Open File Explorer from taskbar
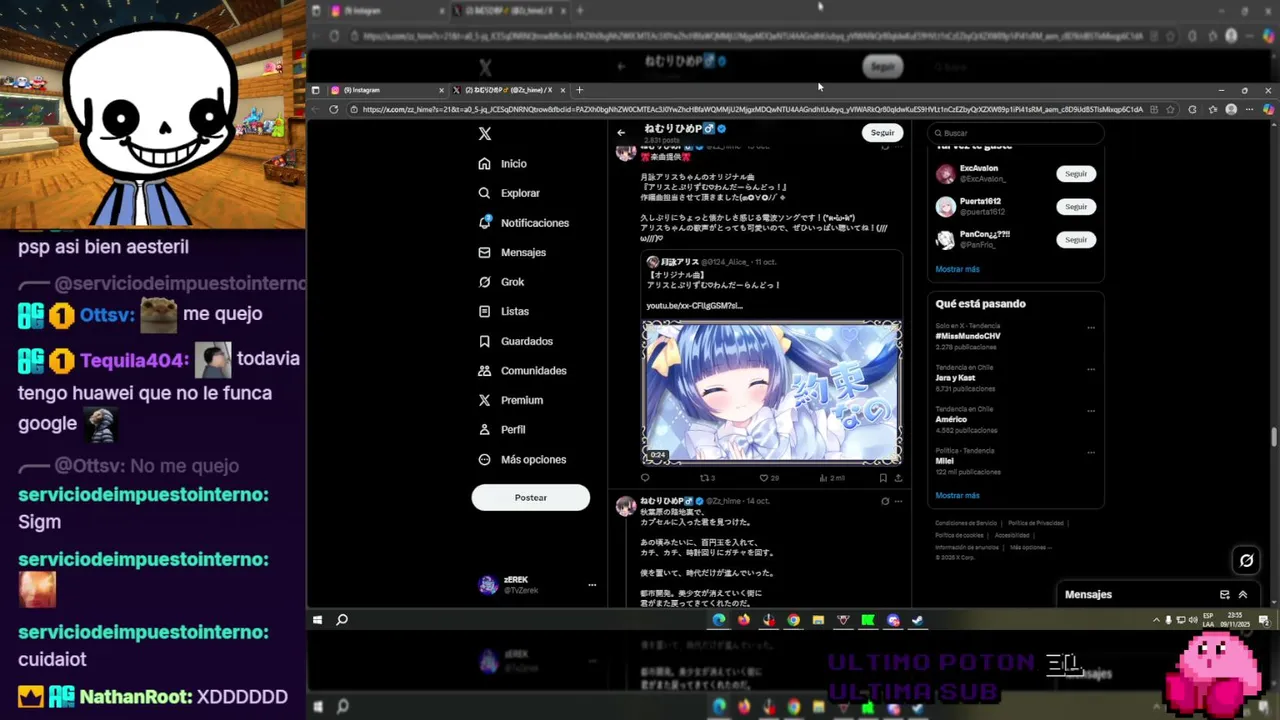Viewport: 1280px width, 720px height. pyautogui.click(x=818, y=620)
